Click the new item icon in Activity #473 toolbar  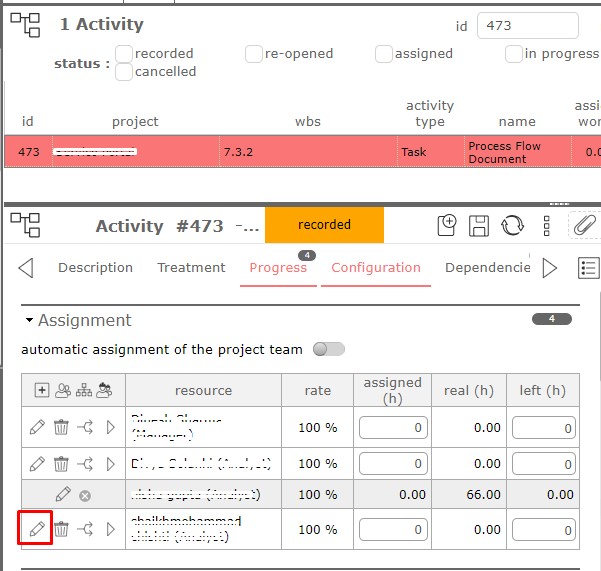pos(447,225)
